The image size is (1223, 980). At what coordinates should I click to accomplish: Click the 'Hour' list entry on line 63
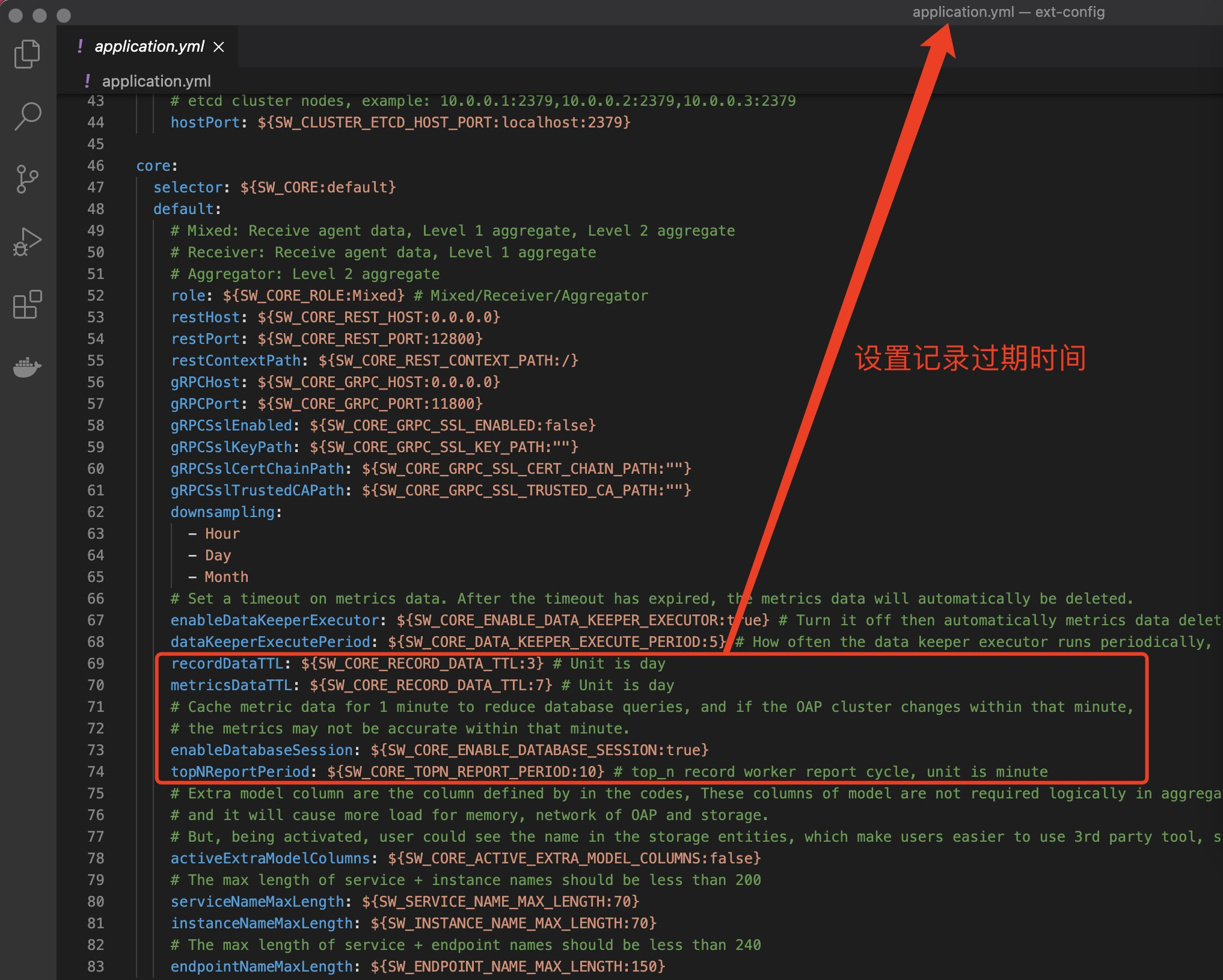222,533
